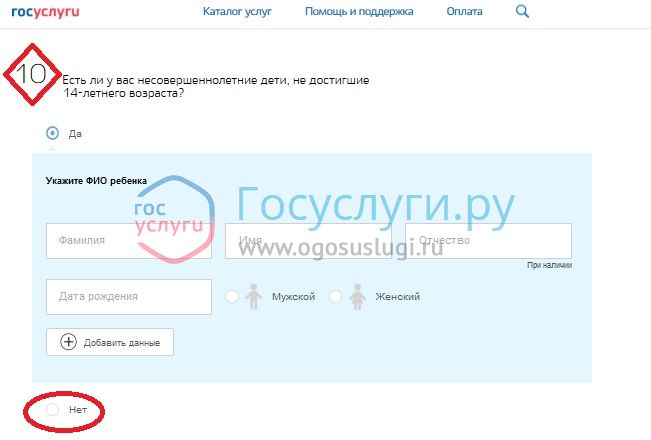Image resolution: width=651 pixels, height=440 pixels.
Task: Click the female figure icon
Action: point(357,297)
